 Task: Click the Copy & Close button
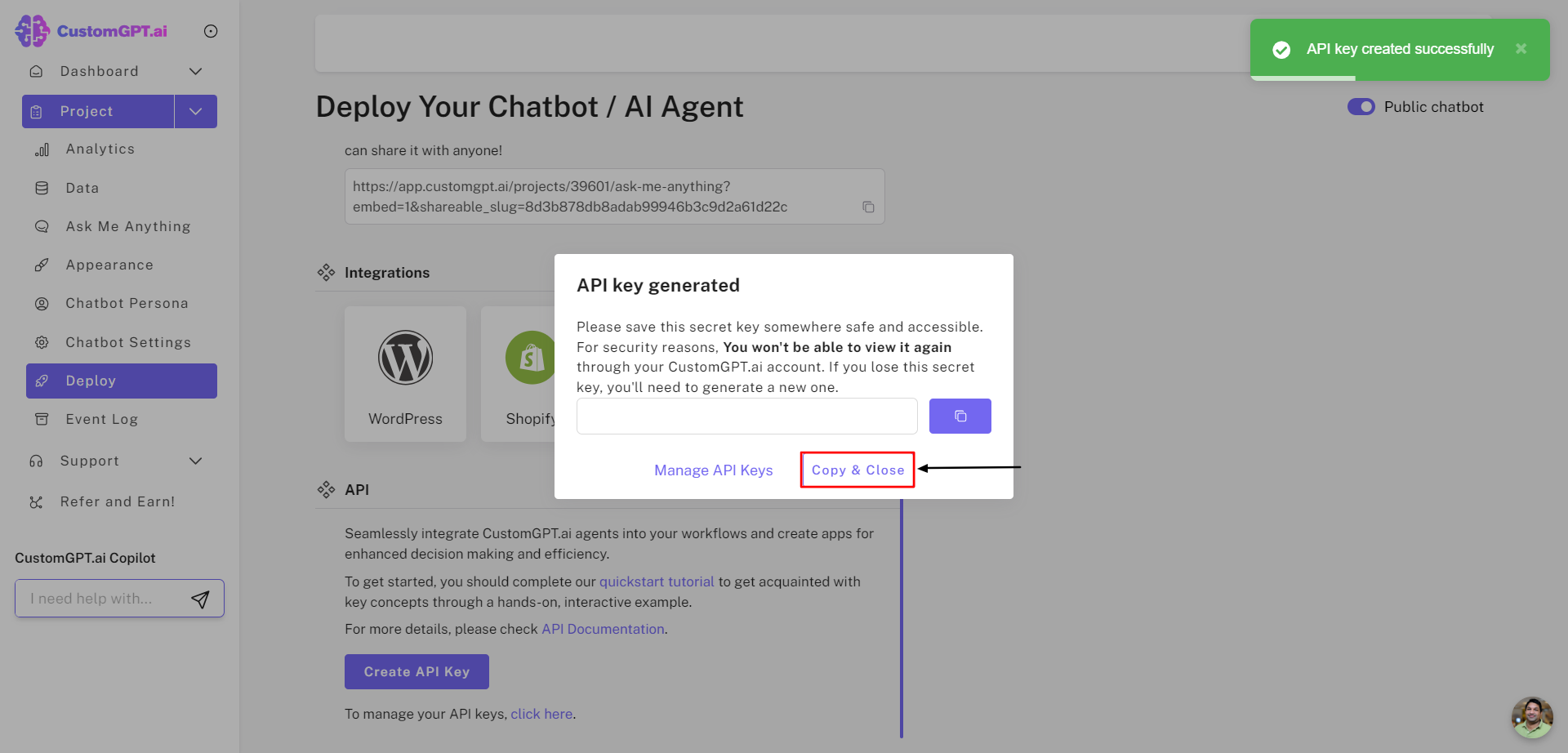point(857,470)
